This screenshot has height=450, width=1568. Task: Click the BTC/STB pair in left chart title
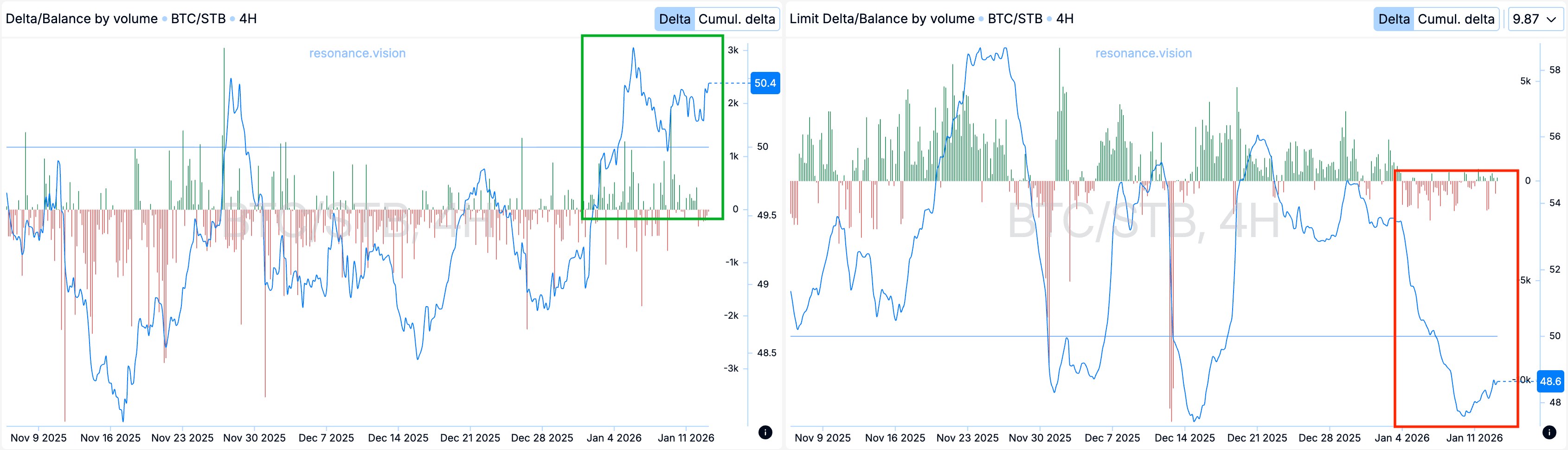198,19
